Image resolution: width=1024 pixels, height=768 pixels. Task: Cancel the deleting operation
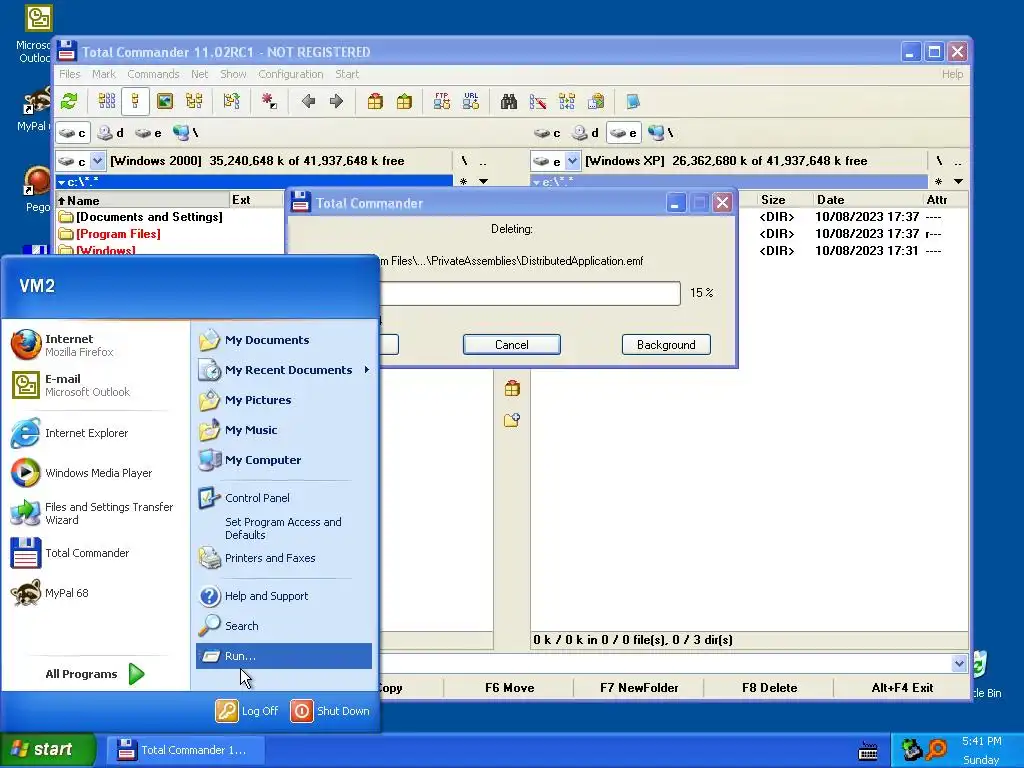(511, 345)
